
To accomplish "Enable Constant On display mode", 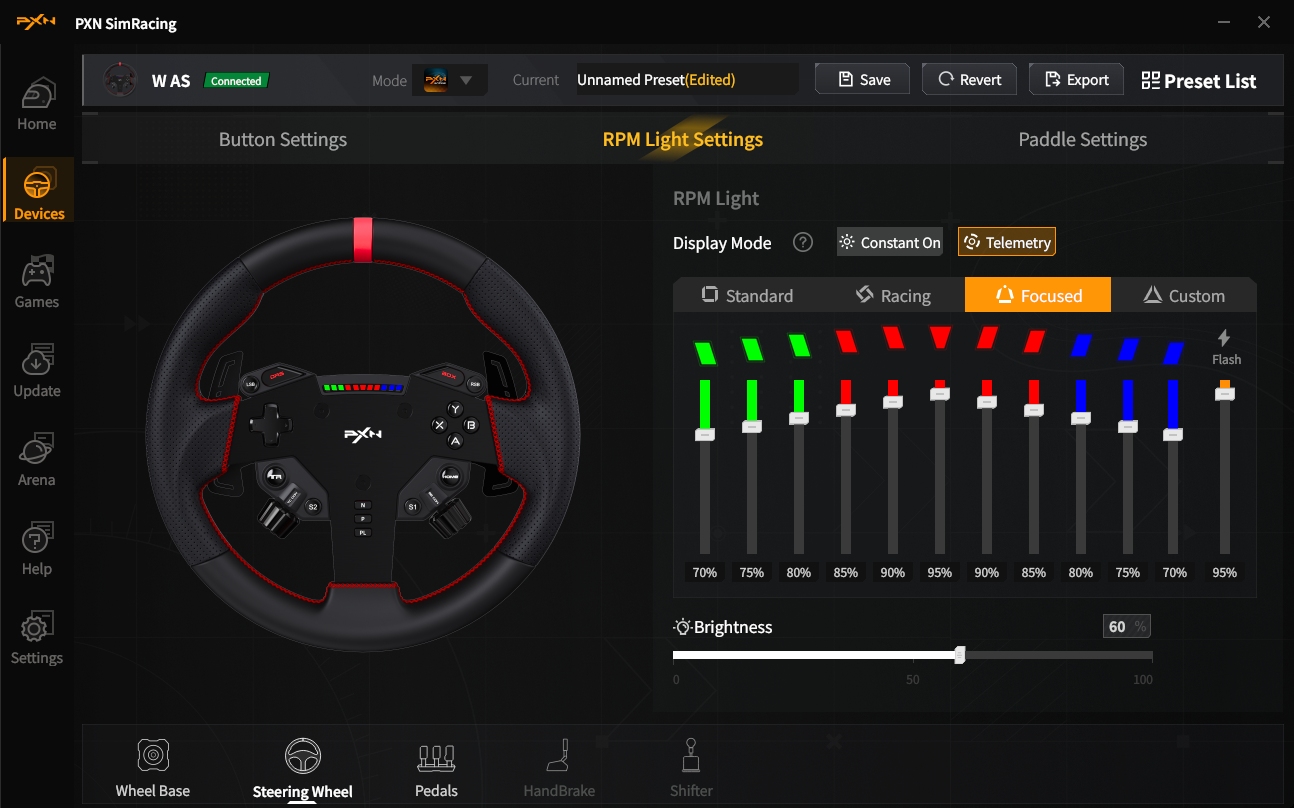I will [890, 242].
